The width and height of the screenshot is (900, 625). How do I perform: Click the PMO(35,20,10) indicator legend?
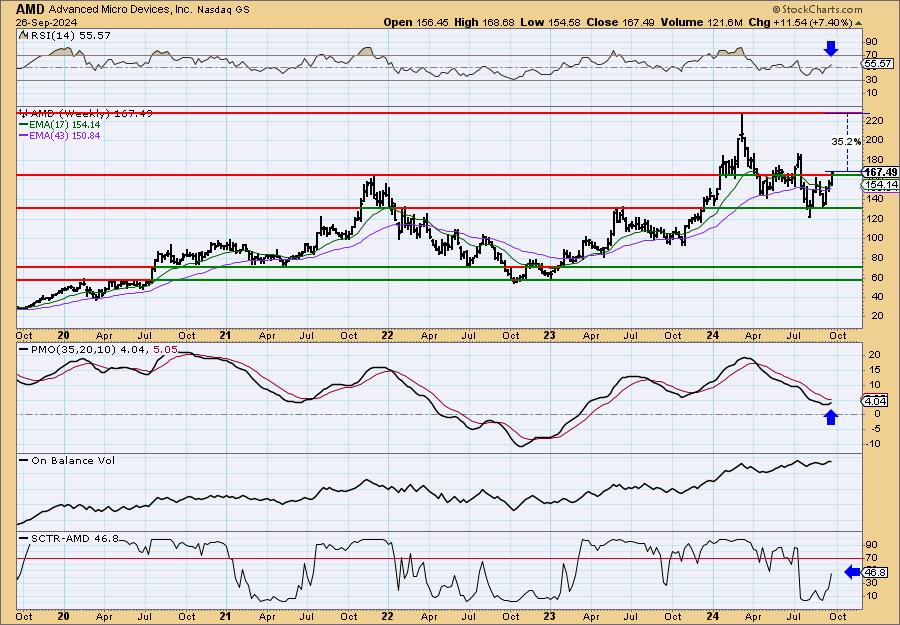98,350
